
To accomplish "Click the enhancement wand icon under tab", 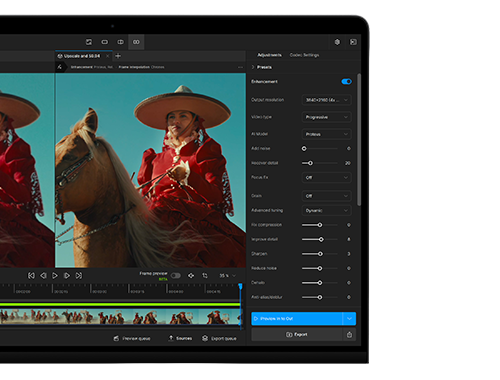I will [60, 67].
